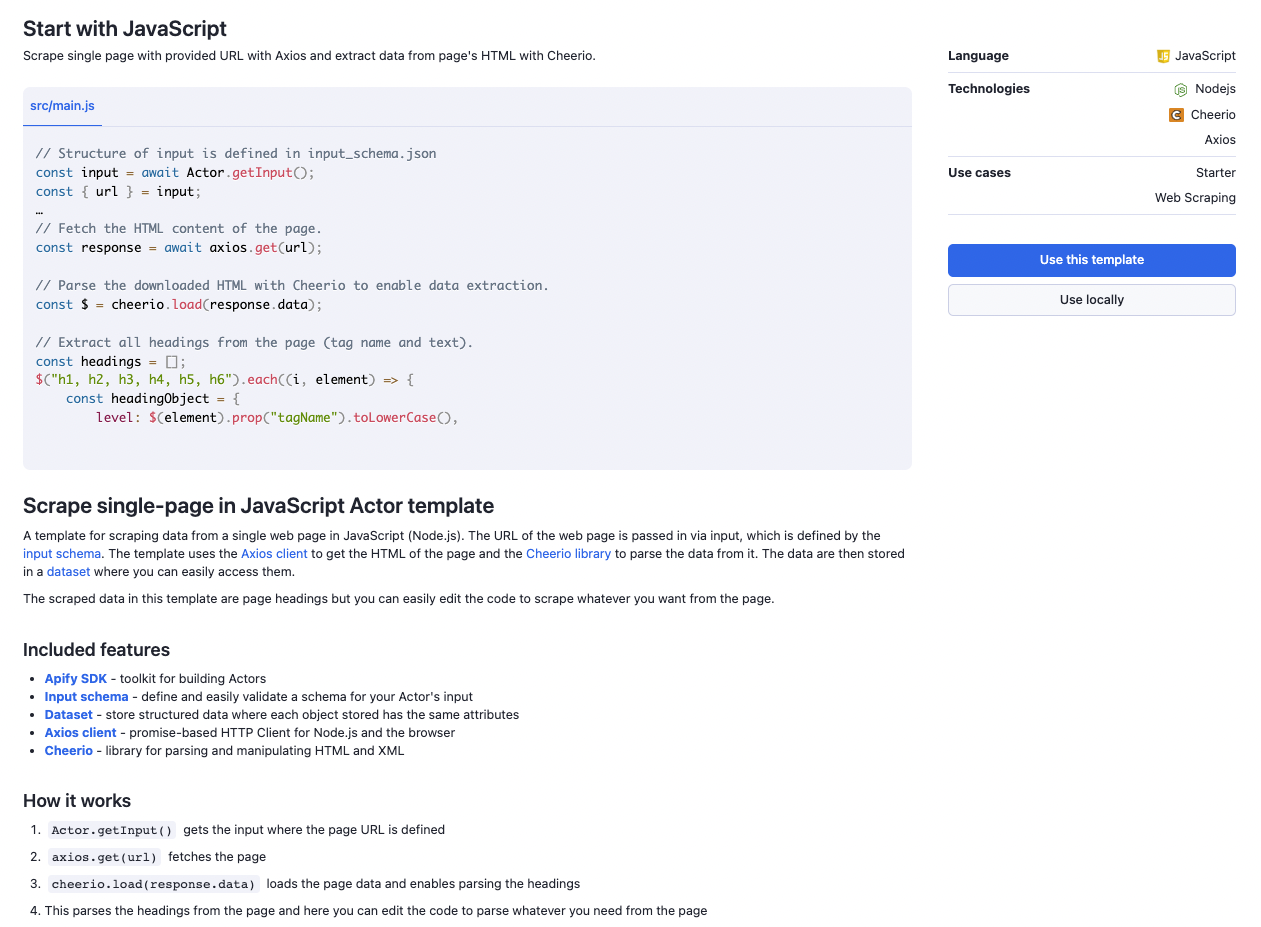Click the Scrape single-page heading
The height and width of the screenshot is (927, 1261).
tap(258, 506)
